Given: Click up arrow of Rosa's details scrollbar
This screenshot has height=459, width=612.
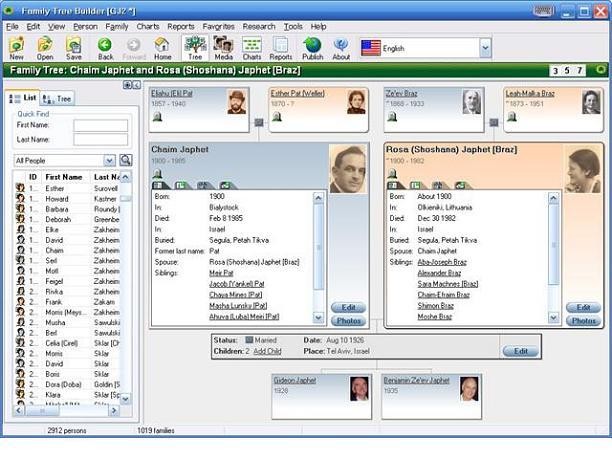Looking at the screenshot, I should (553, 198).
